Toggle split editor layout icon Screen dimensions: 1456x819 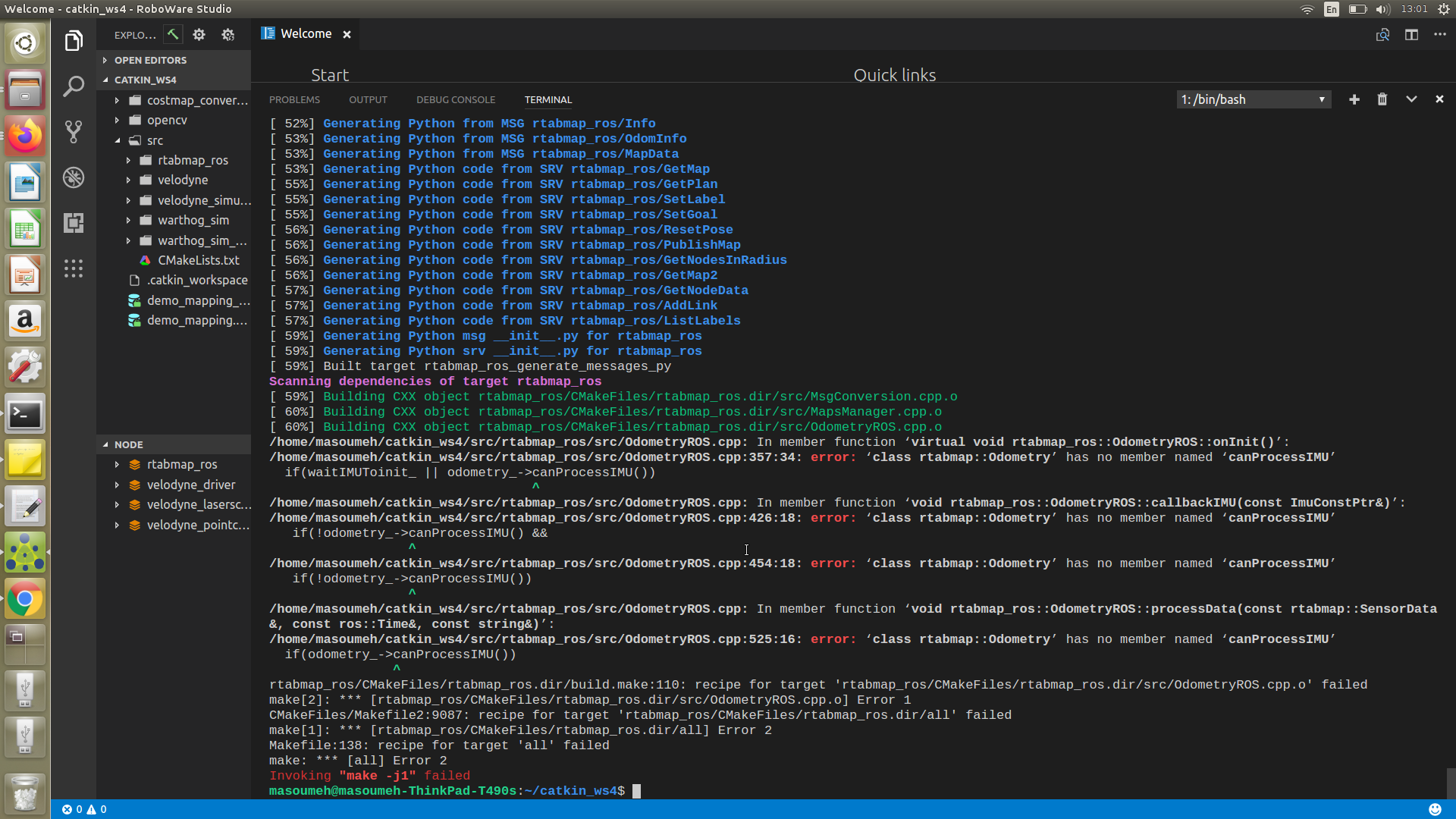(1410, 35)
